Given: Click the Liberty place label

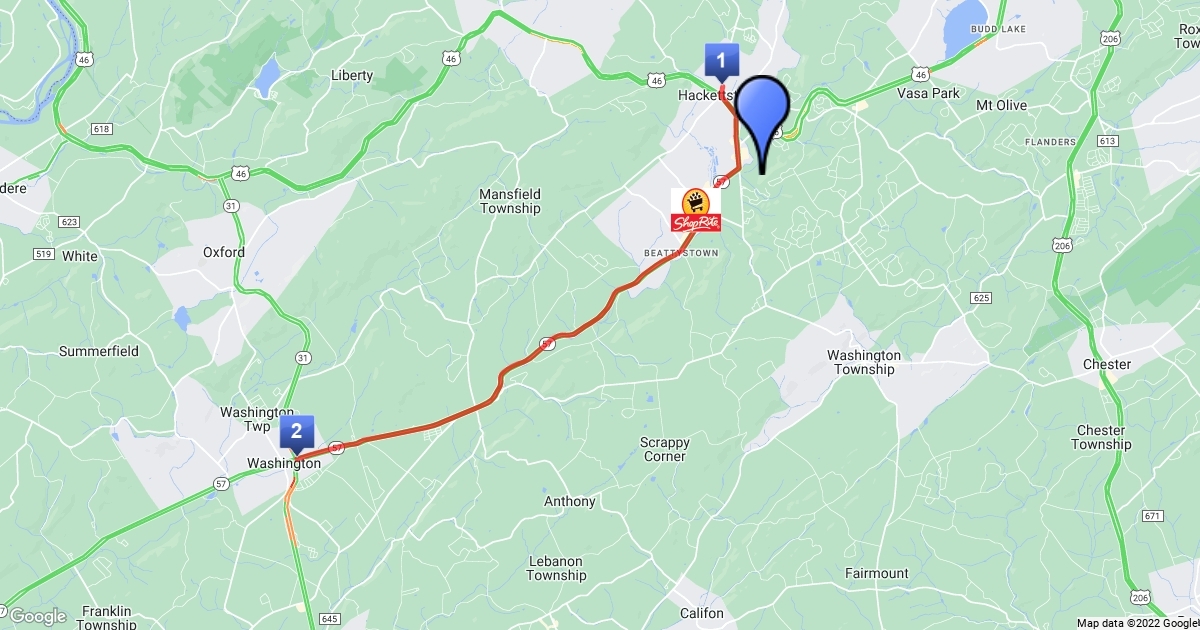Looking at the screenshot, I should coord(352,75).
